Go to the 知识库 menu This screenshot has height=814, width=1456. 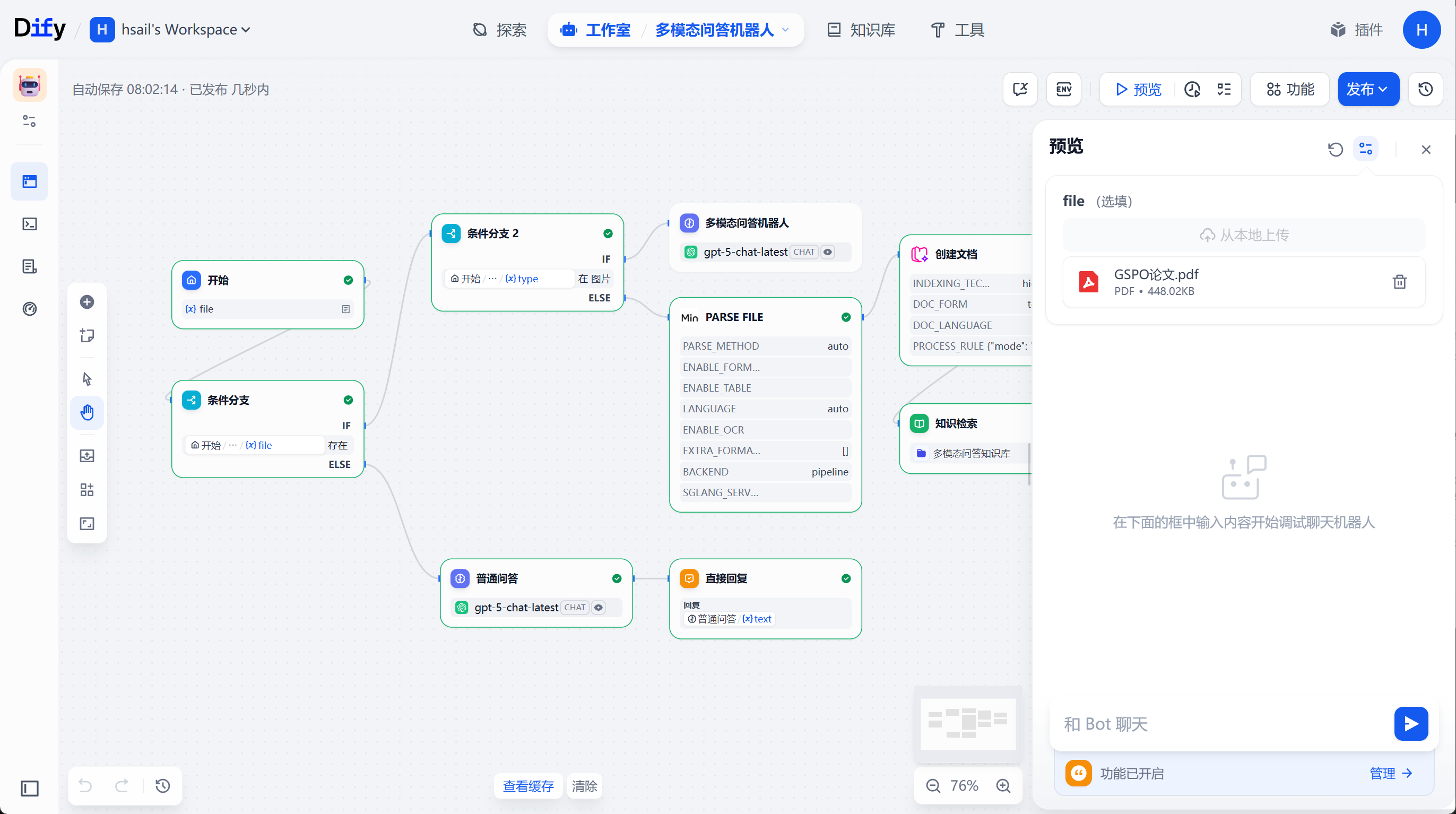[x=861, y=29]
